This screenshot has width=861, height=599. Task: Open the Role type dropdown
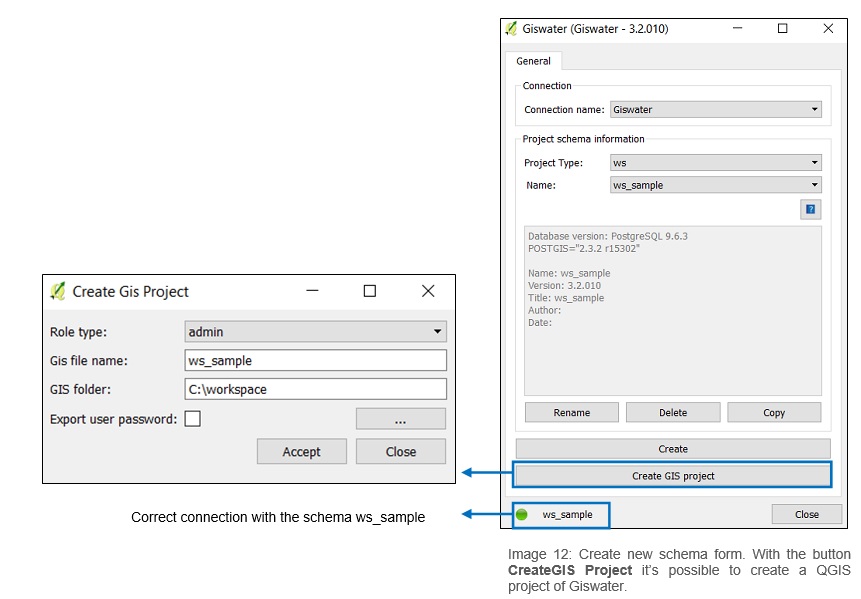coord(315,332)
